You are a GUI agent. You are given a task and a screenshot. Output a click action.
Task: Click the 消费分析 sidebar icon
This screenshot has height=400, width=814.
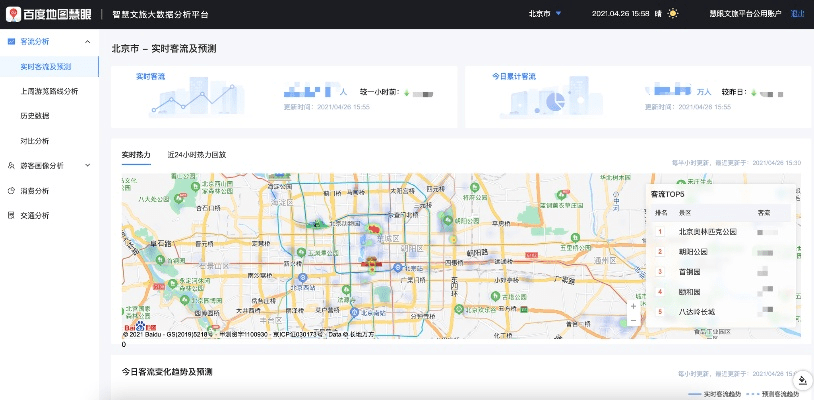tap(10, 190)
